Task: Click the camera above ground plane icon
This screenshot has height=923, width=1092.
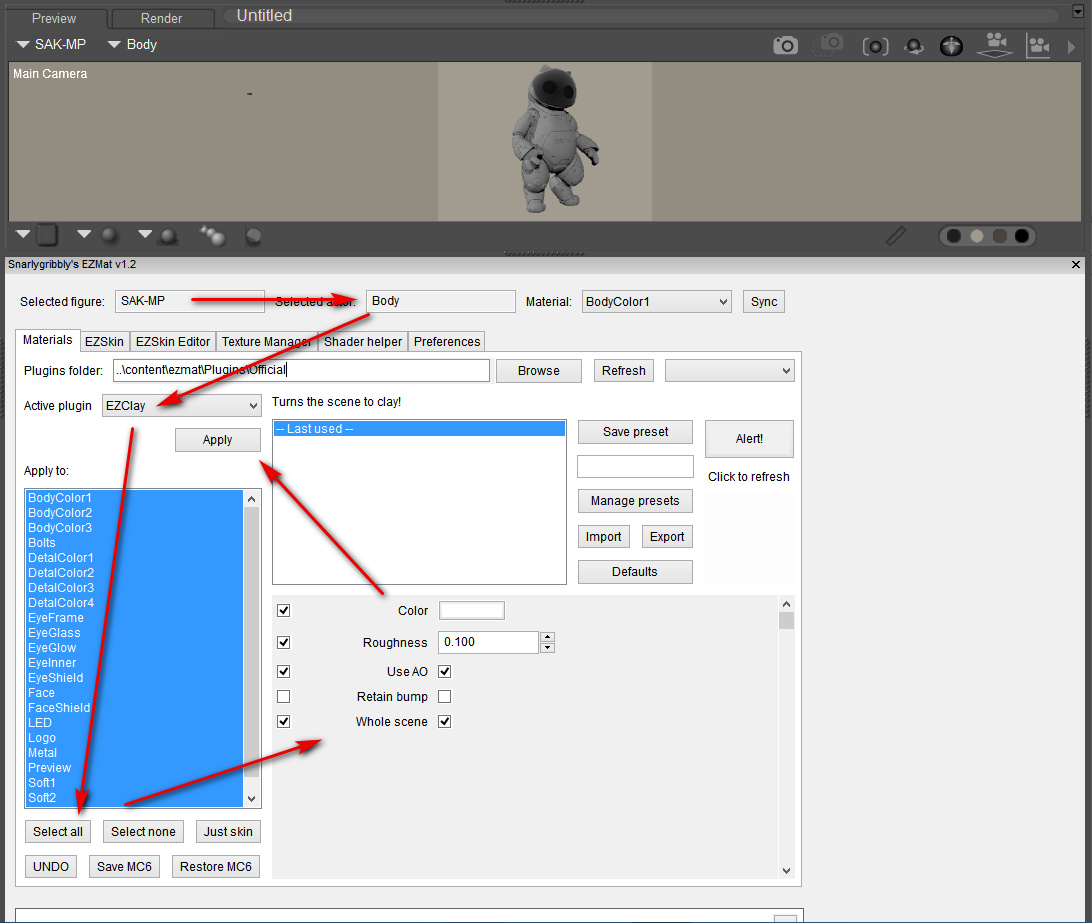Action: pos(994,45)
